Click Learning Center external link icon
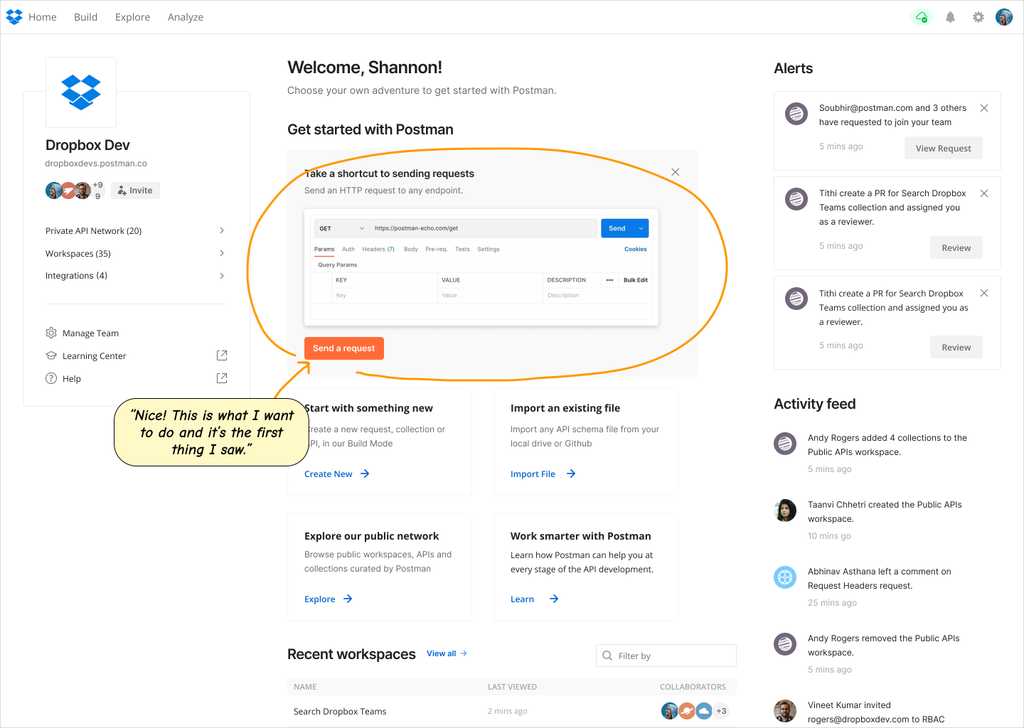This screenshot has height=728, width=1024. click(221, 355)
